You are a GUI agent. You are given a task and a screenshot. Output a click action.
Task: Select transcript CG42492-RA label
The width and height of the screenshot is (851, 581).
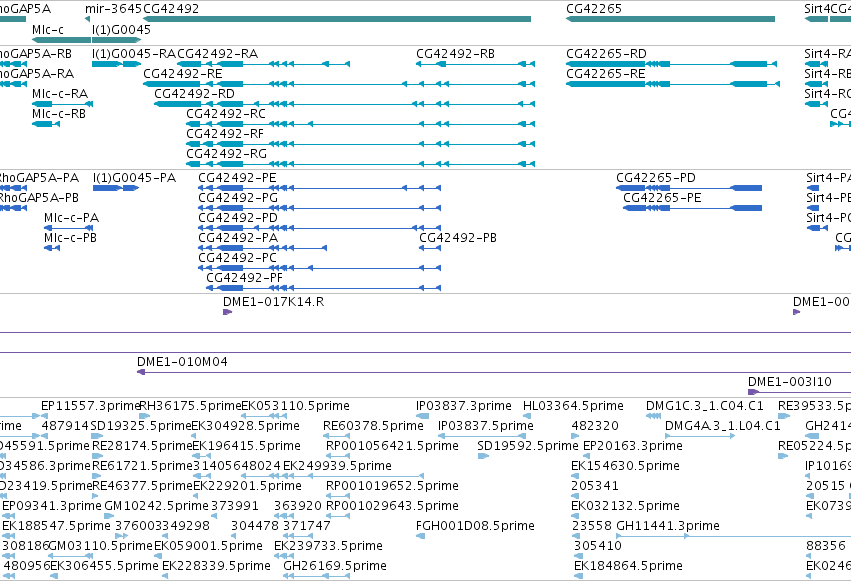[x=218, y=54]
